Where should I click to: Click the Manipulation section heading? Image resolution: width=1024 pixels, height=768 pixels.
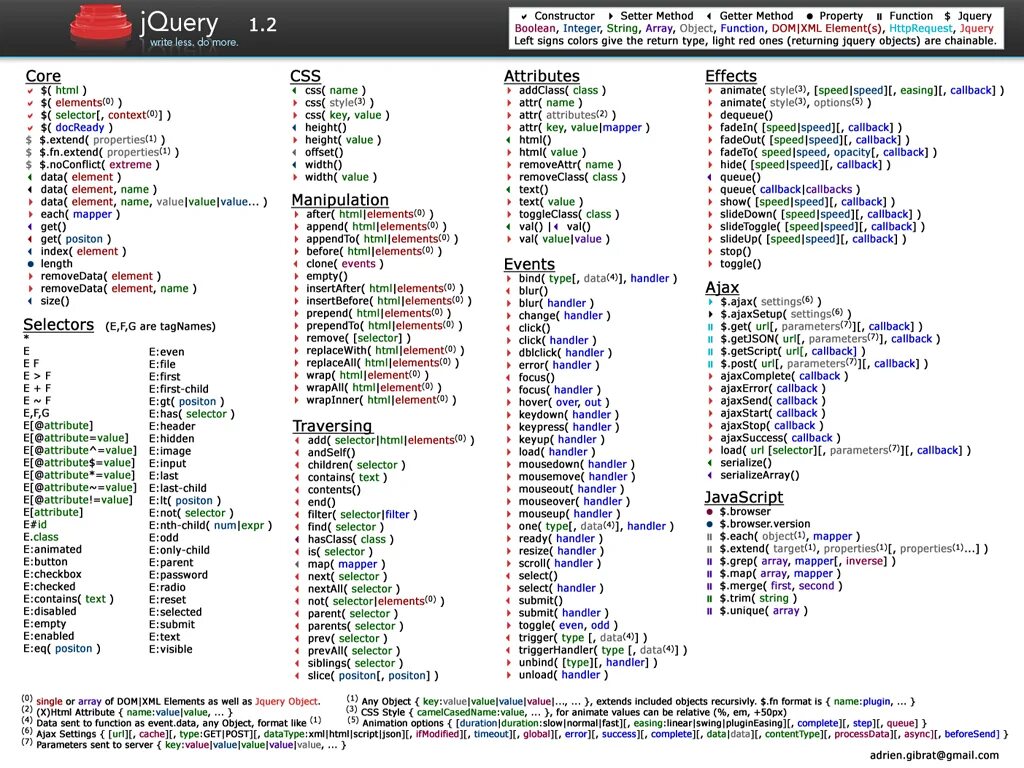coord(340,200)
